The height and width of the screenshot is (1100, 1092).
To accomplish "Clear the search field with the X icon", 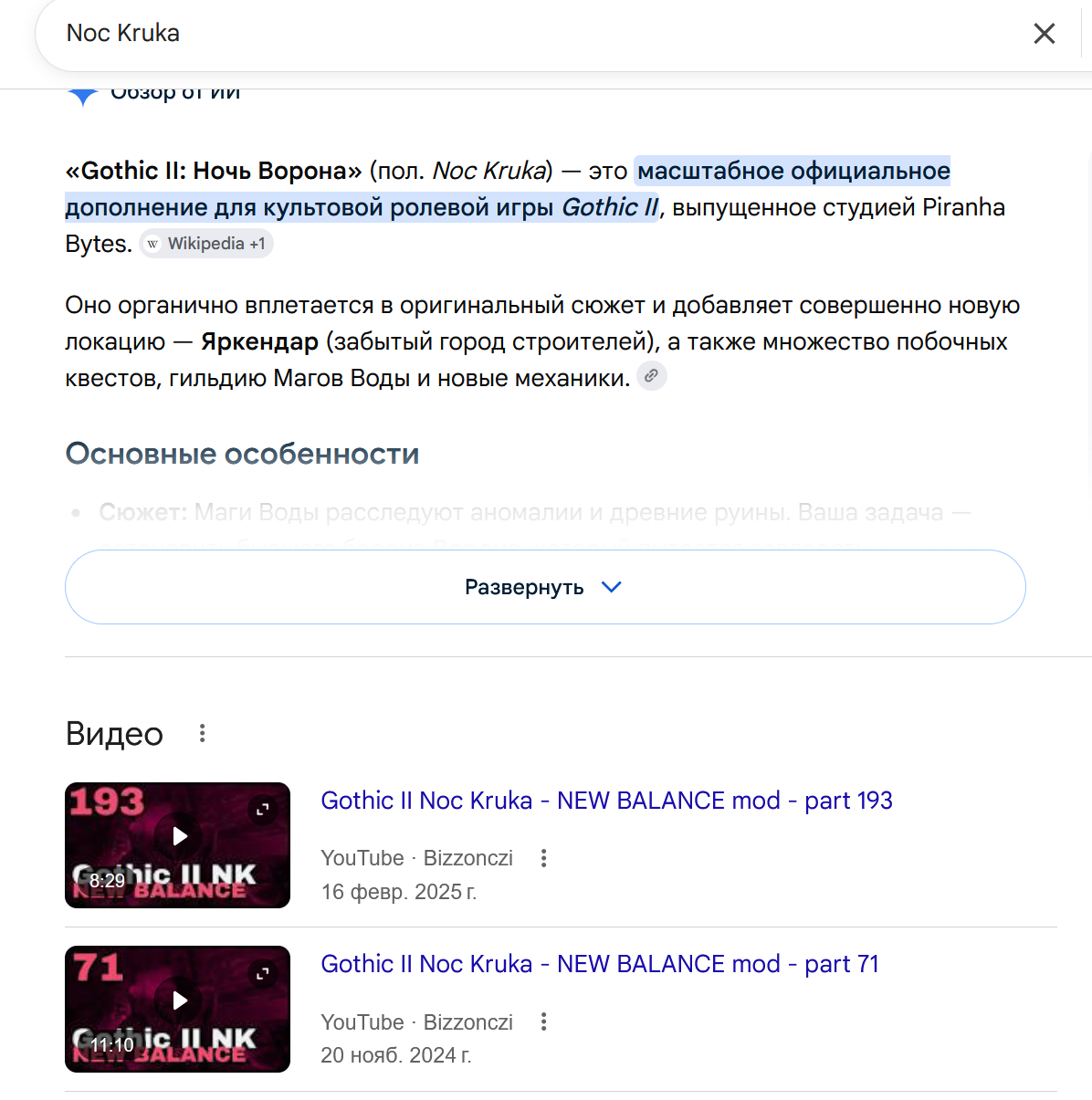I will click(x=1044, y=34).
